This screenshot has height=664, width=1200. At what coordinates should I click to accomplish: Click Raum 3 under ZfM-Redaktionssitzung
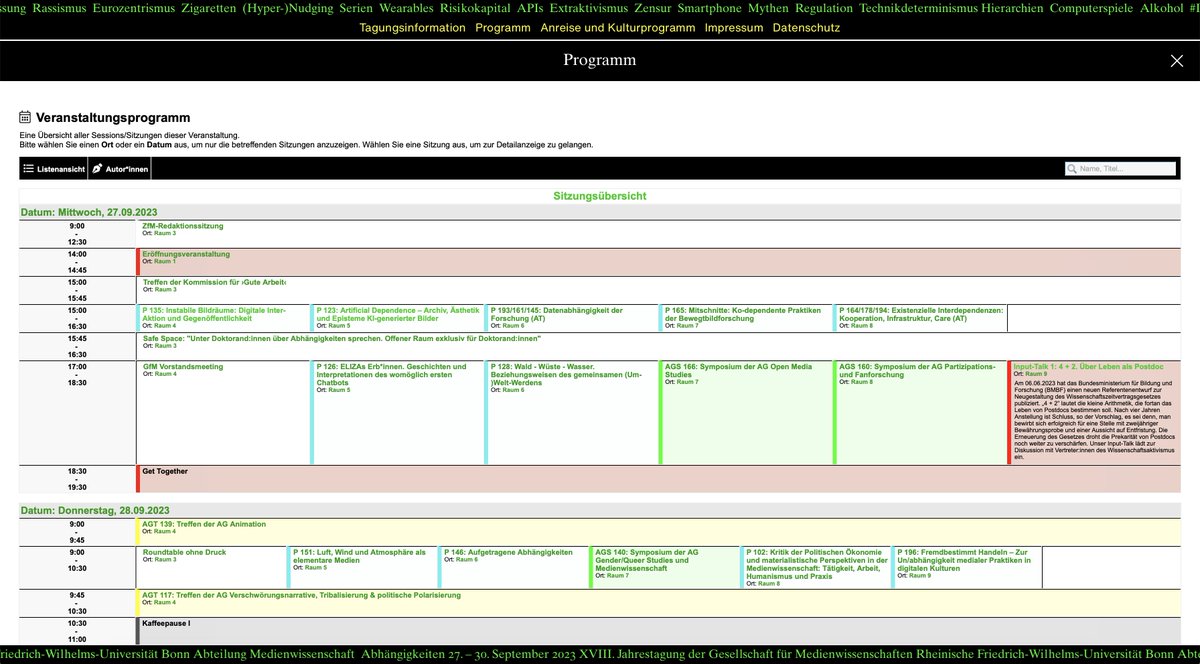point(165,233)
